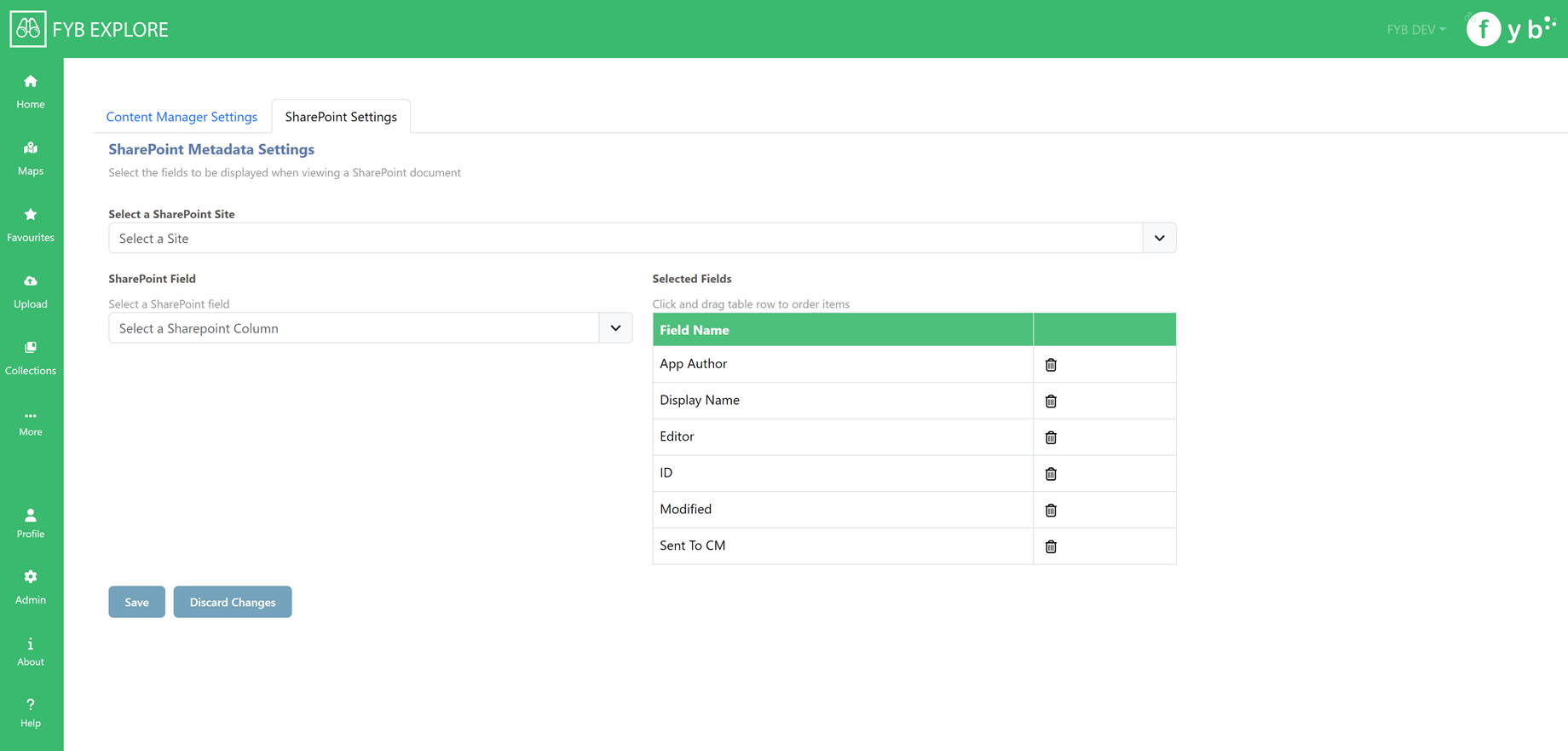Remove the Sent To CM field
1568x751 pixels.
click(x=1051, y=546)
